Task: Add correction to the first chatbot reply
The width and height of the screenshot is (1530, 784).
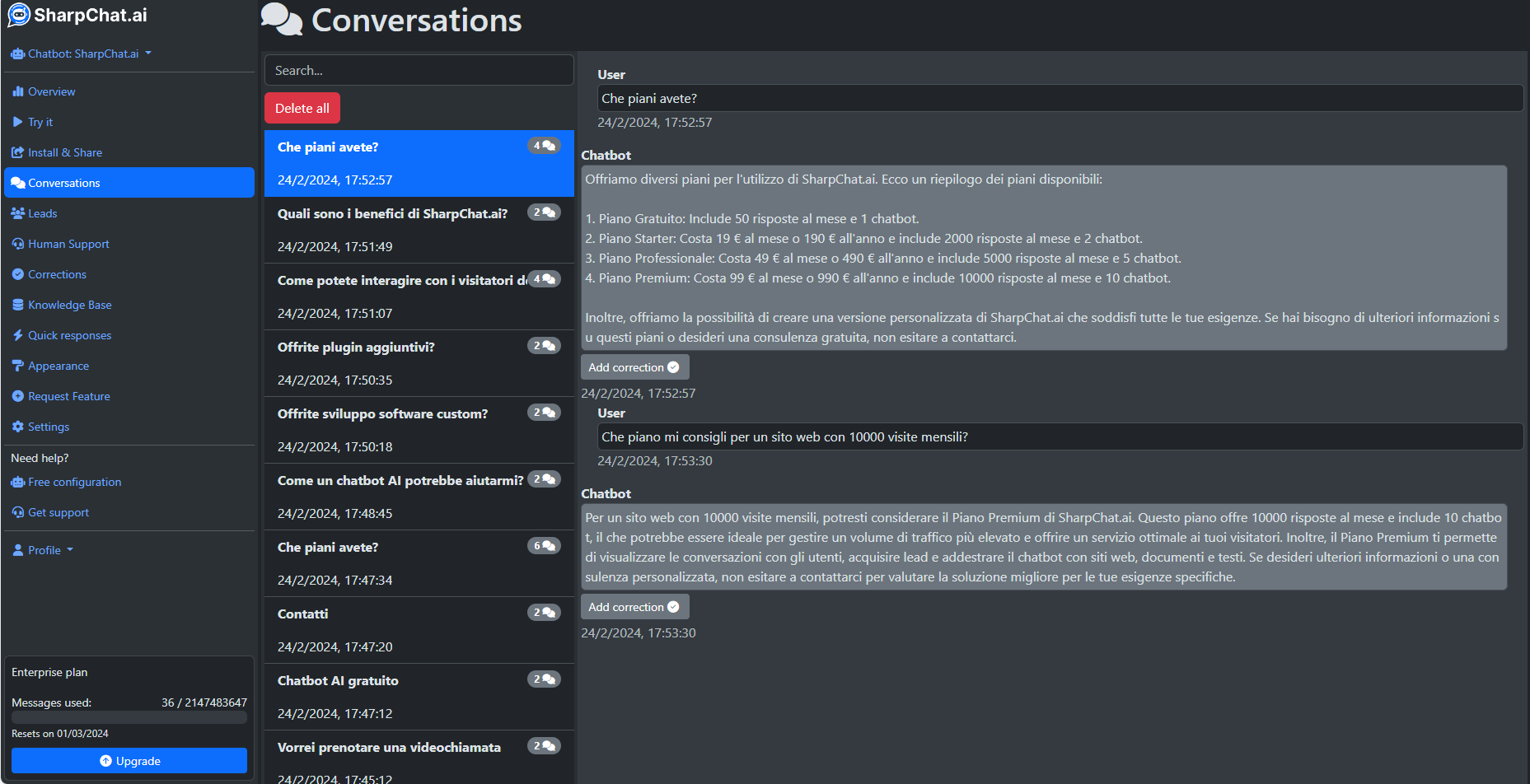Action: [x=634, y=367]
